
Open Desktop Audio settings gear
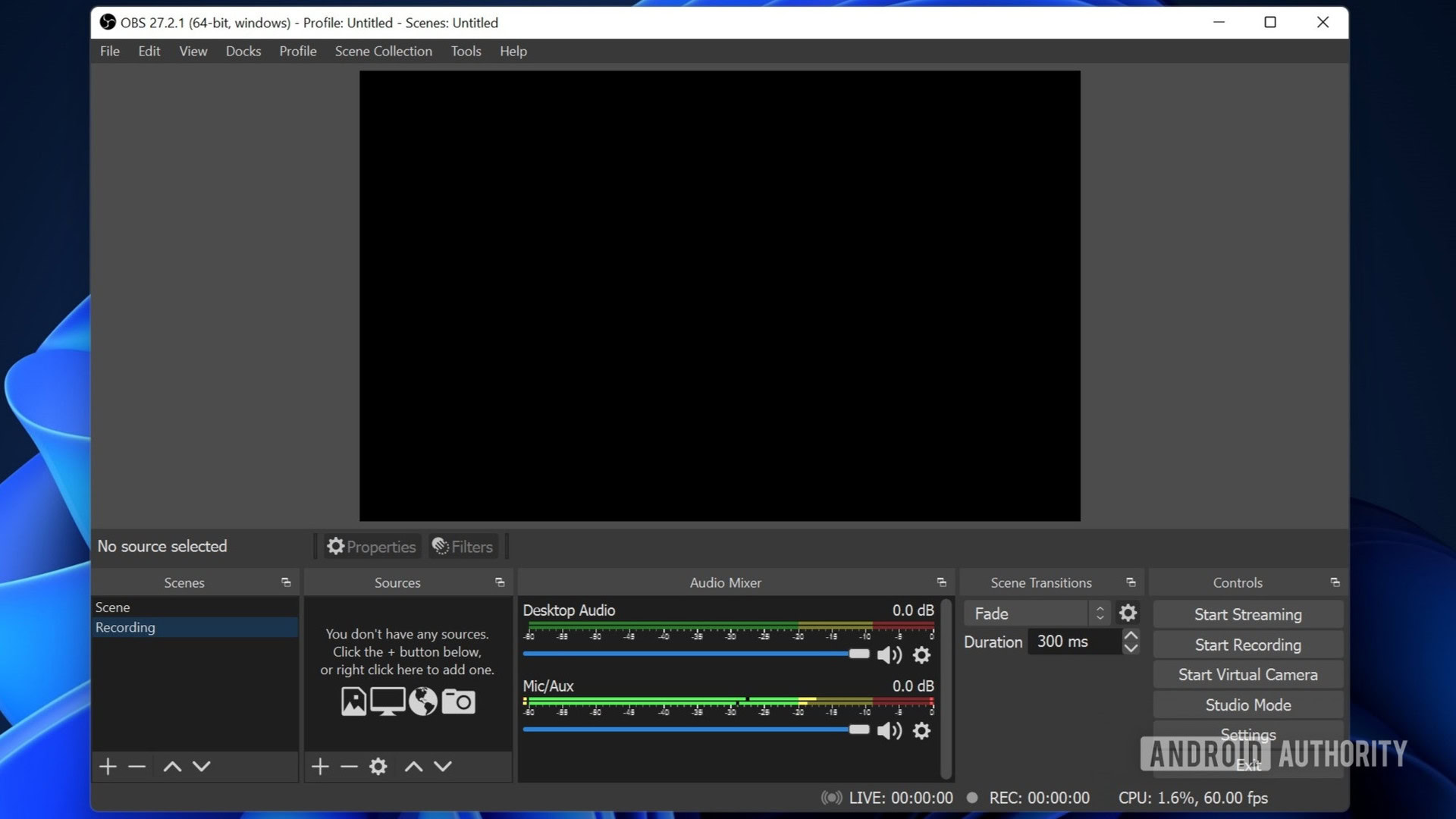921,655
